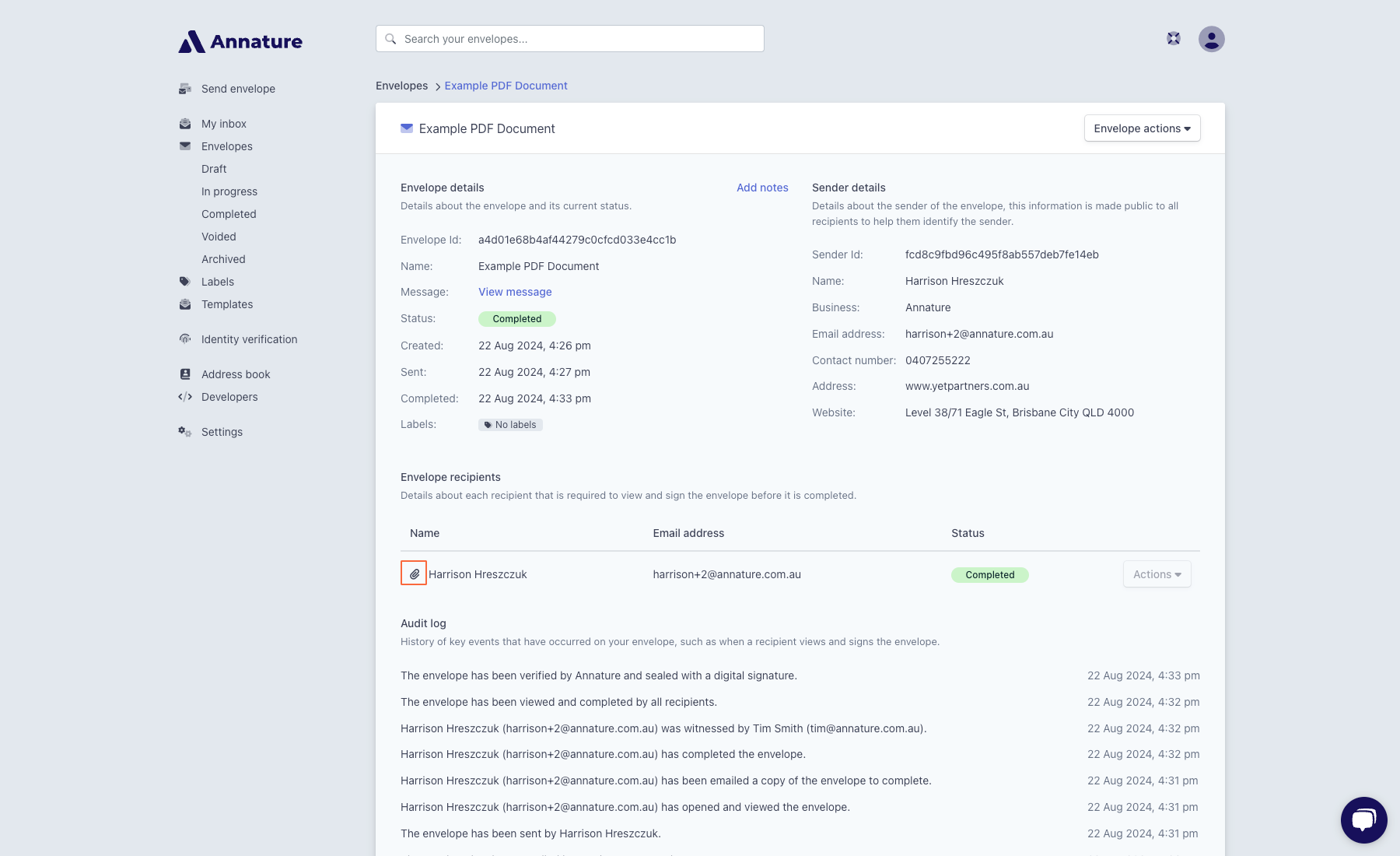Click the Envelopes breadcrumb link

(401, 86)
